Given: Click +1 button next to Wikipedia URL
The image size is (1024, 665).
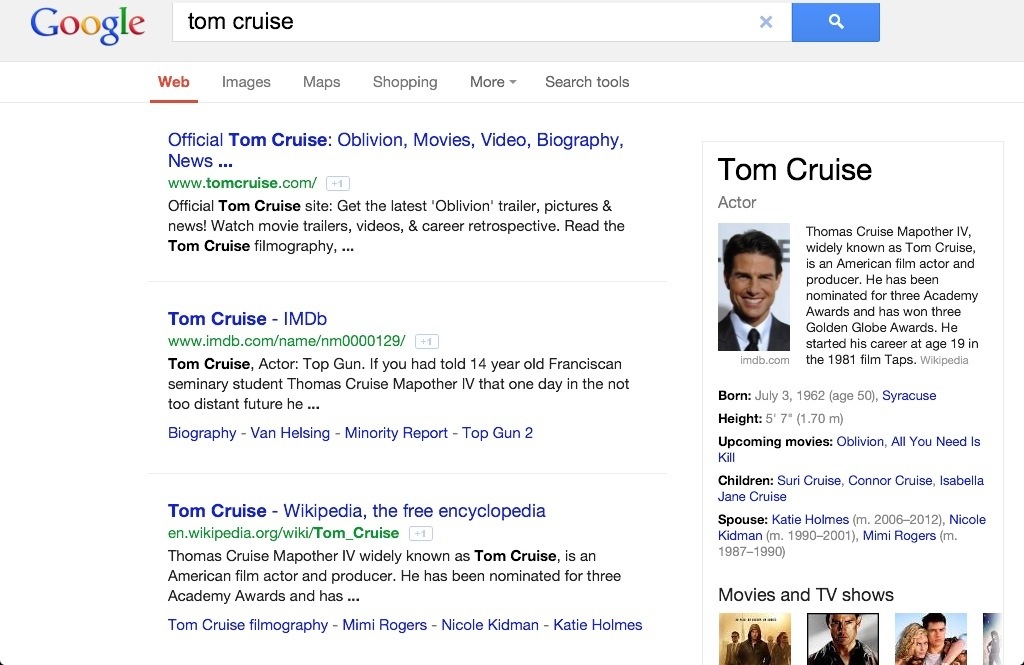Looking at the screenshot, I should click(421, 534).
